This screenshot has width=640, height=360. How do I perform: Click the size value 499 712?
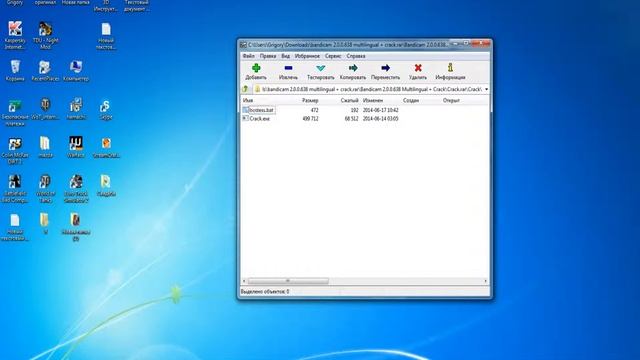(x=311, y=119)
